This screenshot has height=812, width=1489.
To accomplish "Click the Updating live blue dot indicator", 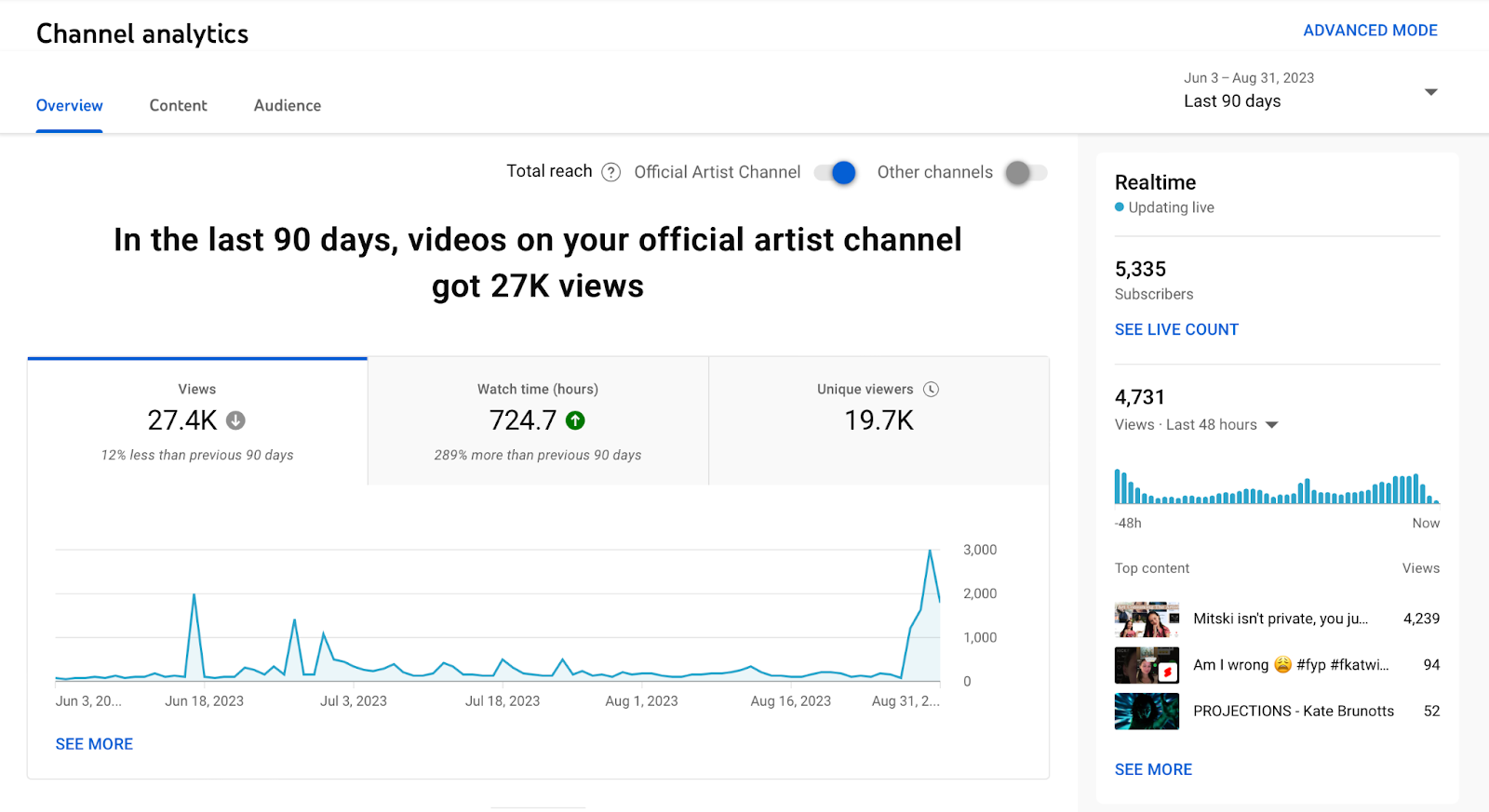I will [1120, 207].
